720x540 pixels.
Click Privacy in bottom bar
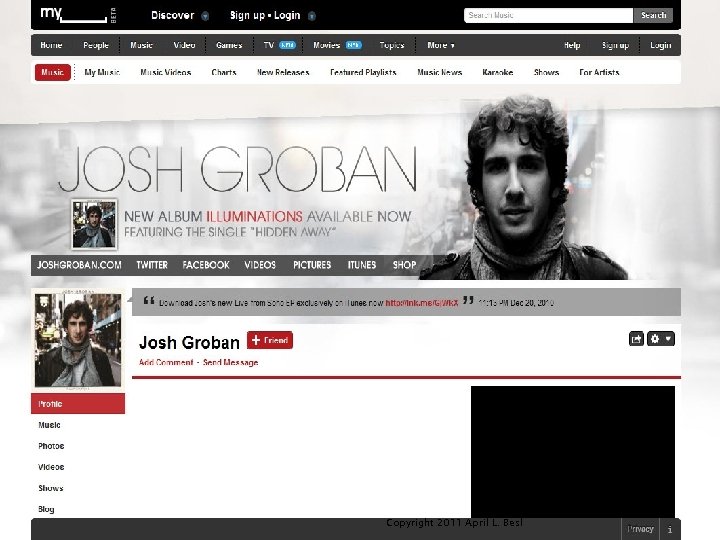640,529
